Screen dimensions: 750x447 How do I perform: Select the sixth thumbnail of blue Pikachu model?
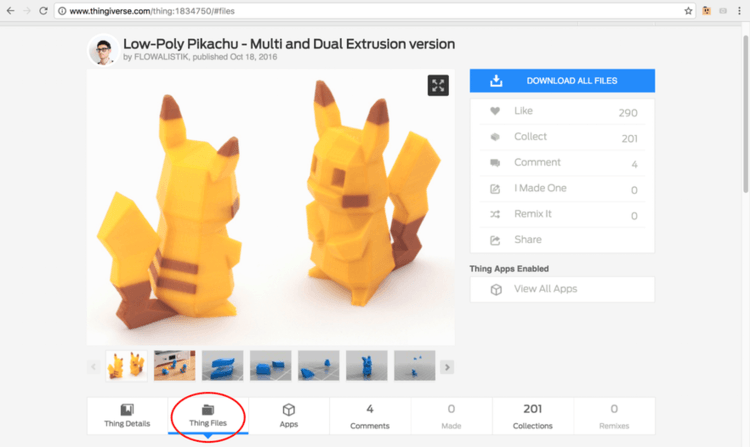[x=367, y=366]
